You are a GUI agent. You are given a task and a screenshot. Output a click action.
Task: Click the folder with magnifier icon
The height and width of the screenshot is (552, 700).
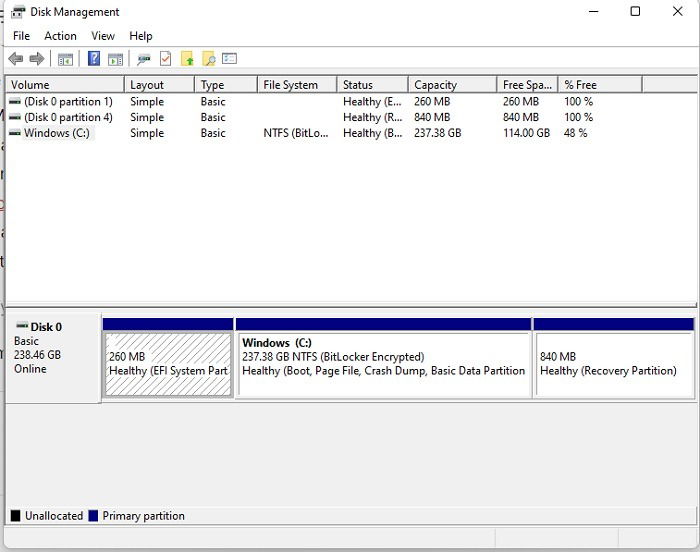208,59
